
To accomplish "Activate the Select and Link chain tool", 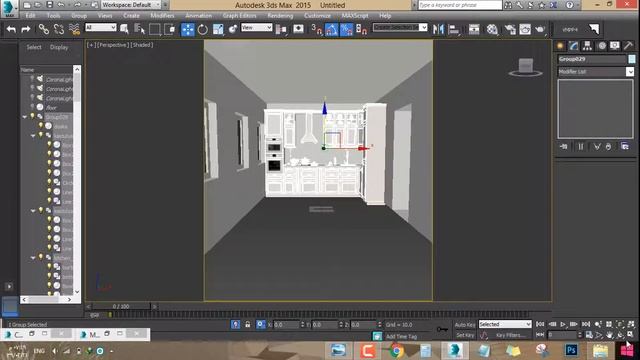I will [x=44, y=29].
